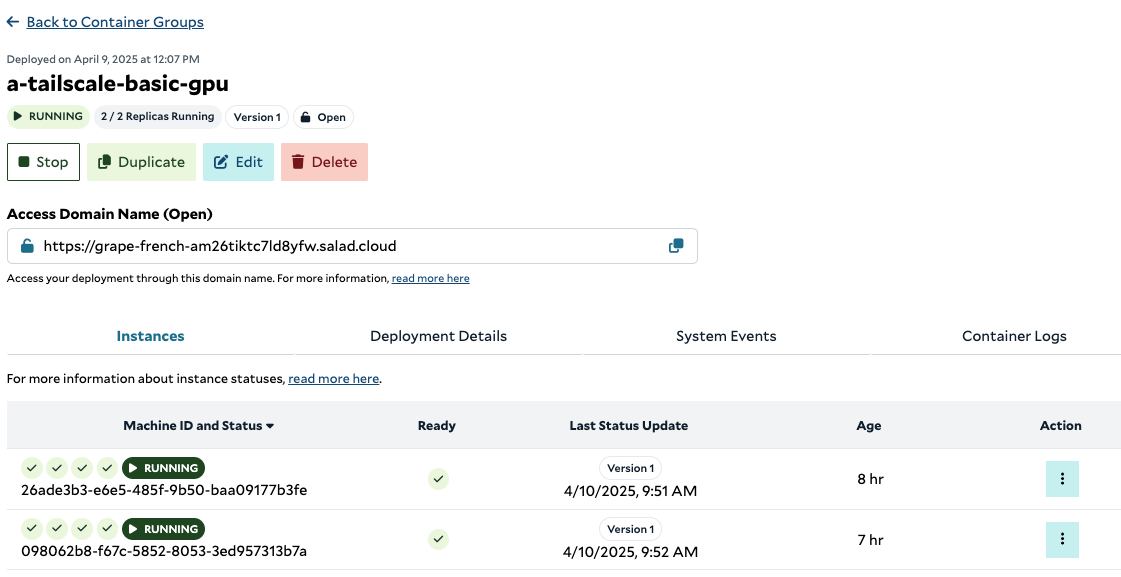1121x577 pixels.
Task: Open the domain name read more link
Action: [430, 278]
